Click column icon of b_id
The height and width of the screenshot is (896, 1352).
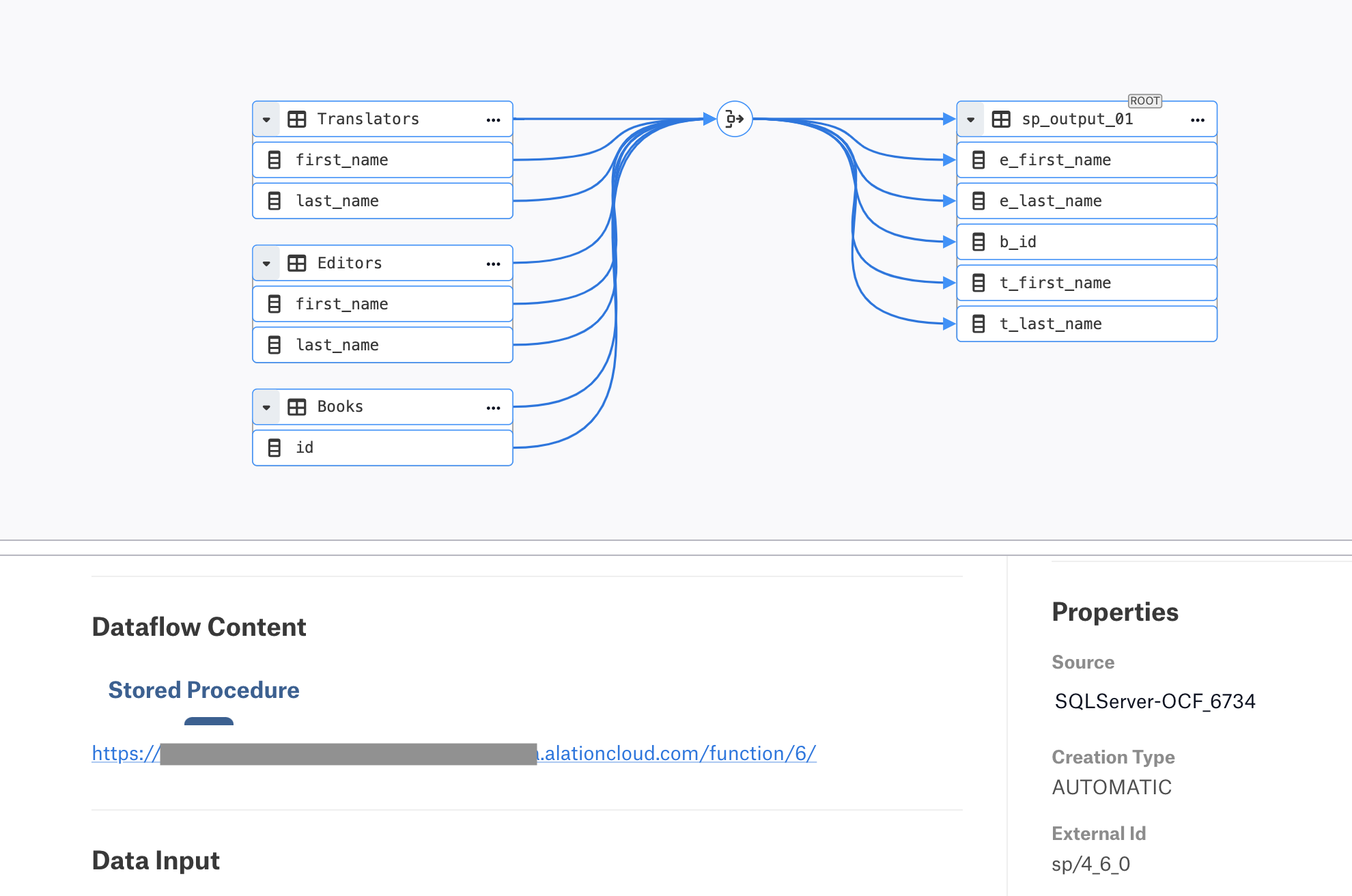click(x=978, y=242)
